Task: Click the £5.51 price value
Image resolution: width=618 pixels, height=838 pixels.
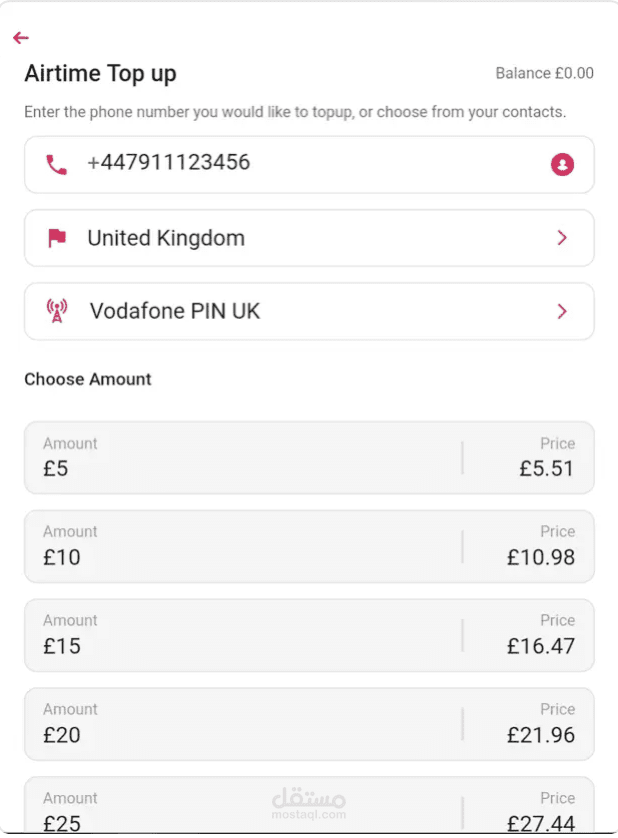Action: 546,468
